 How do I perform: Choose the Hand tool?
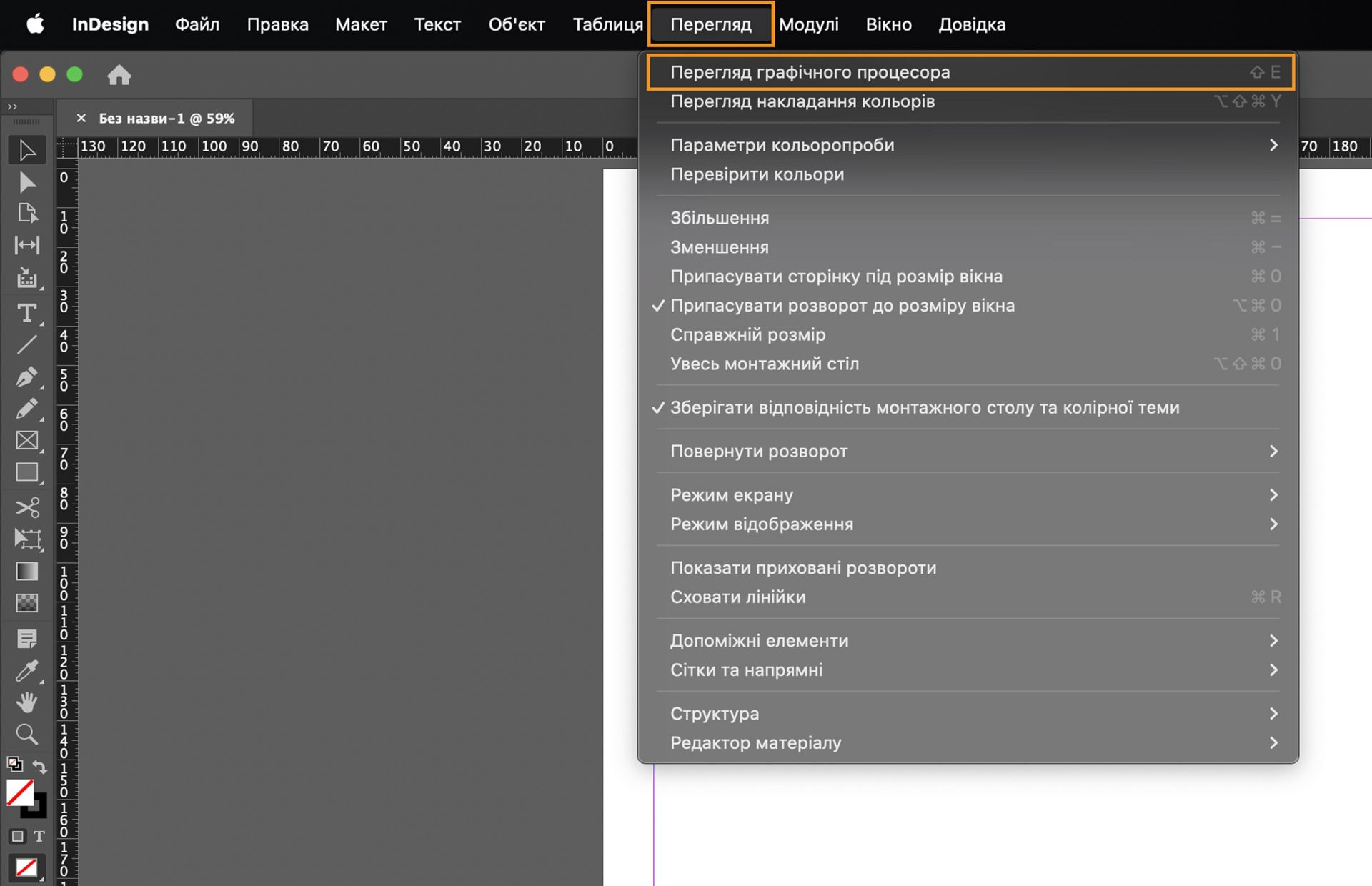coord(27,702)
